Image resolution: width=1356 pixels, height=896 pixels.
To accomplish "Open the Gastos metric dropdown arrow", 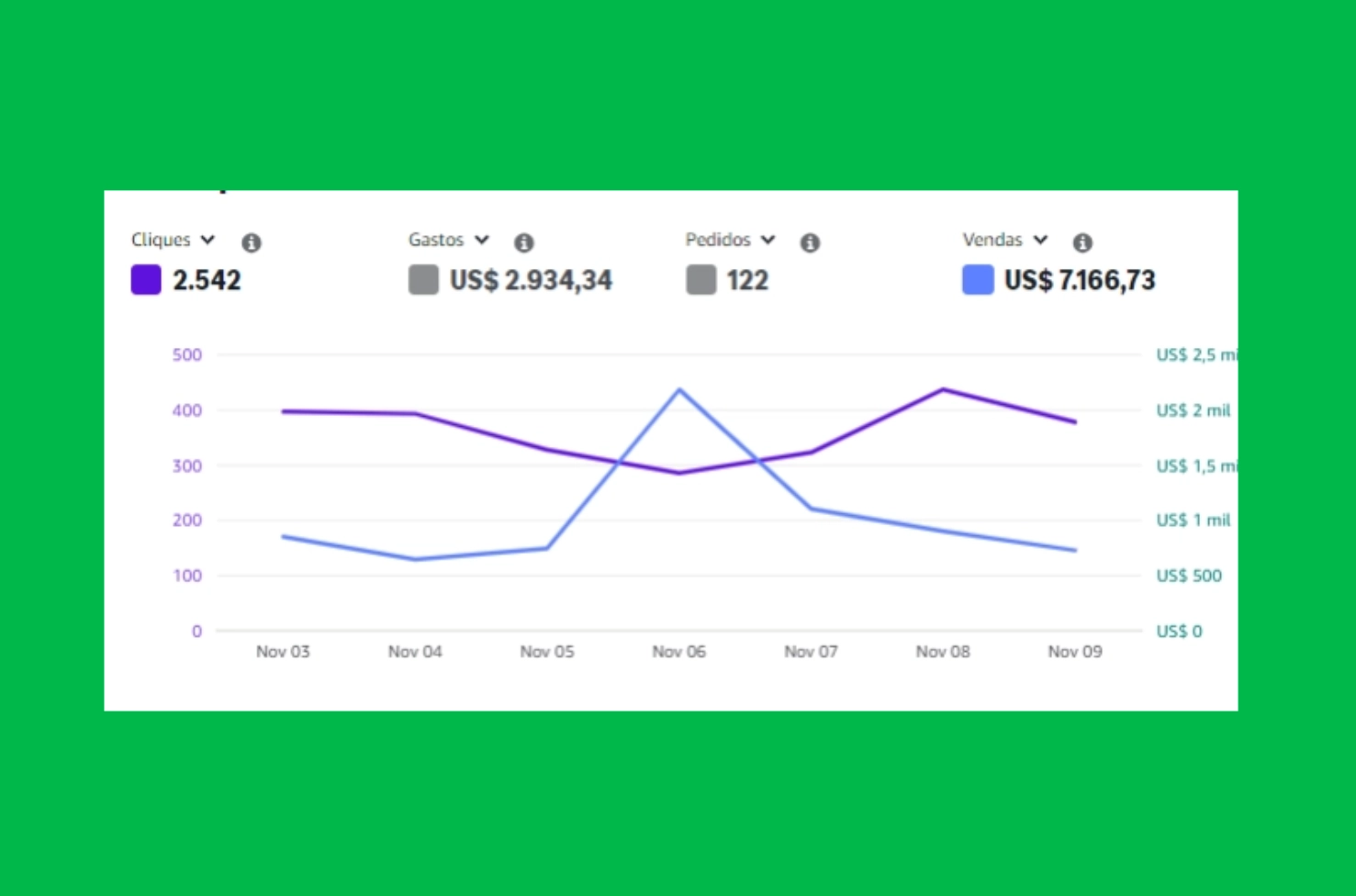I will click(482, 240).
